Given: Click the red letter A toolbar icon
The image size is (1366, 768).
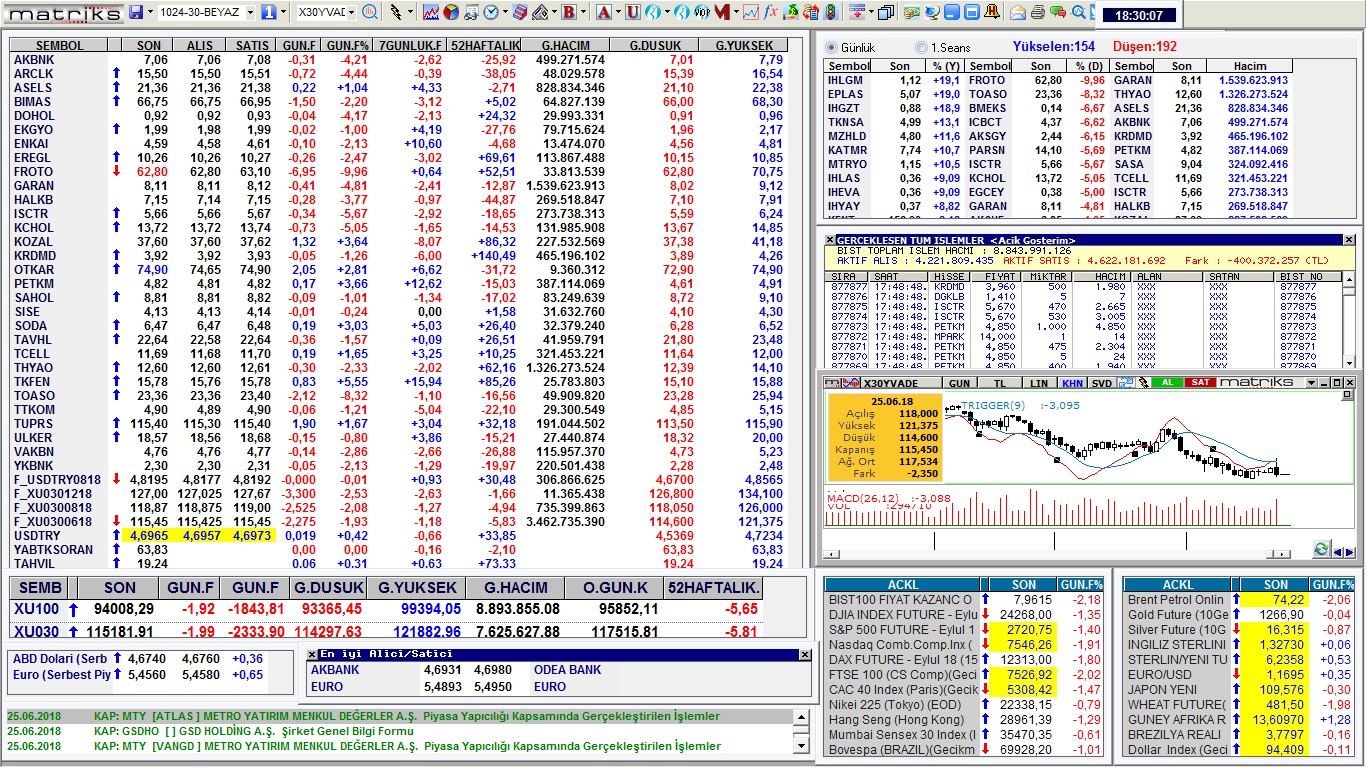Looking at the screenshot, I should pyautogui.click(x=603, y=12).
